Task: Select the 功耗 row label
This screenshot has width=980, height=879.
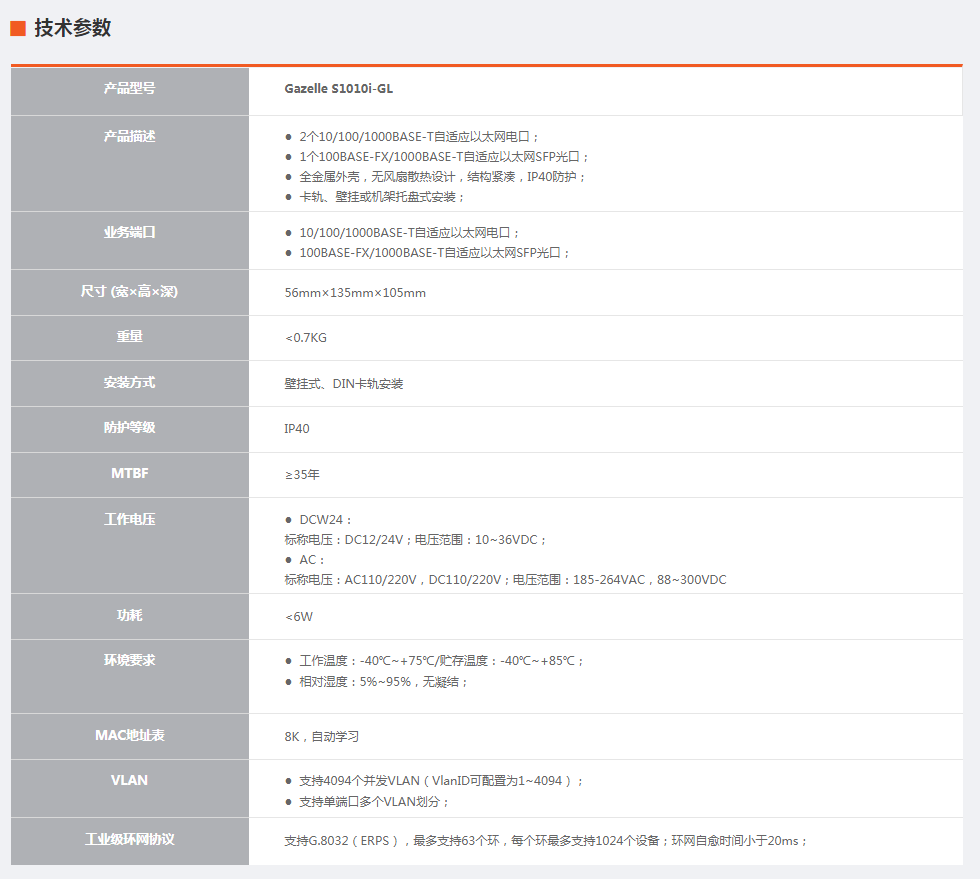Action: click(x=130, y=616)
